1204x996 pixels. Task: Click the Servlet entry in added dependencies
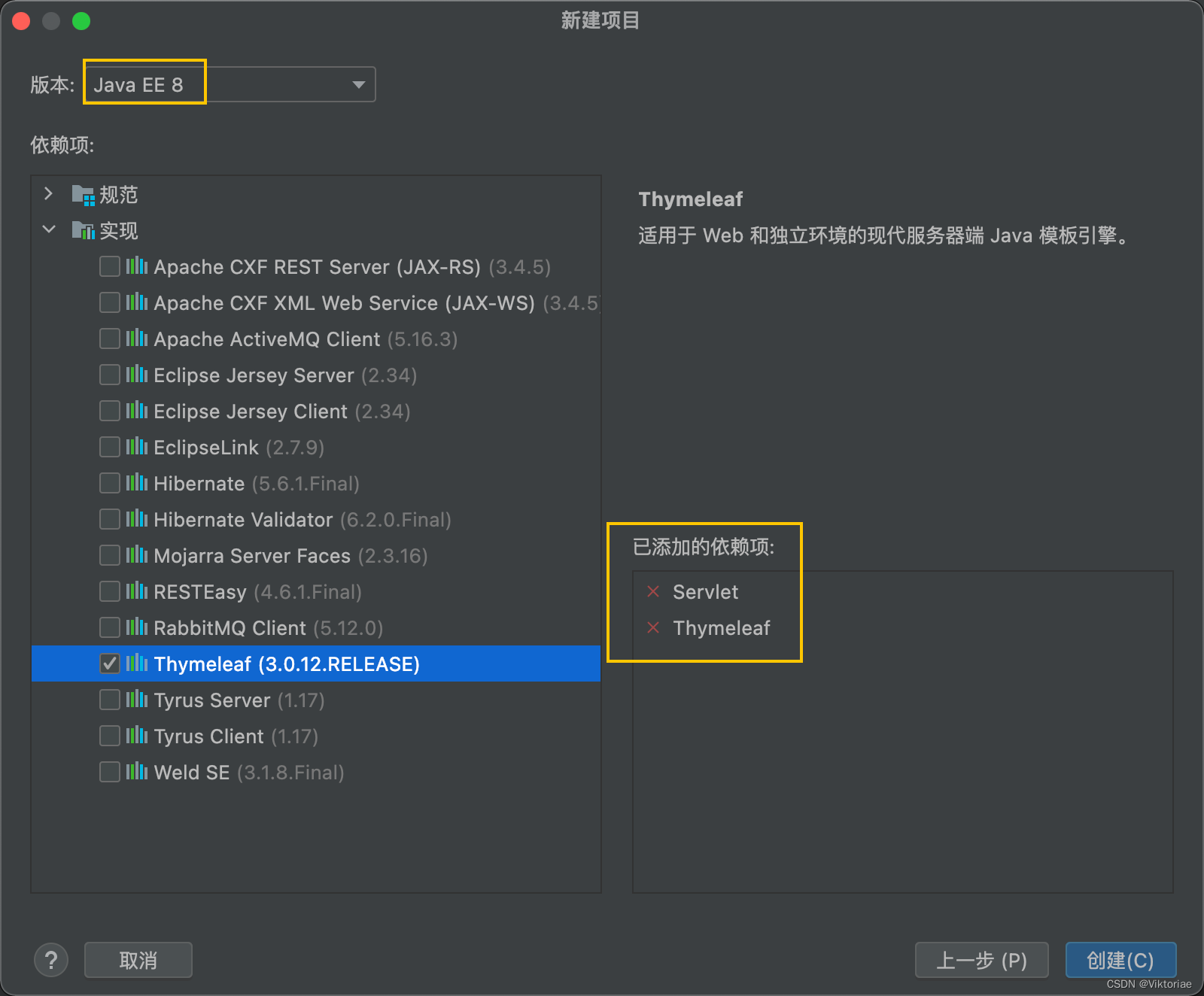(x=705, y=592)
